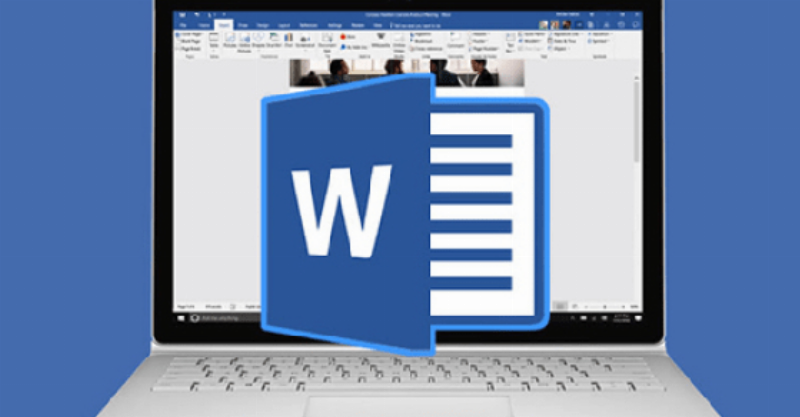Open the Cover Page dropdown

click(190, 34)
